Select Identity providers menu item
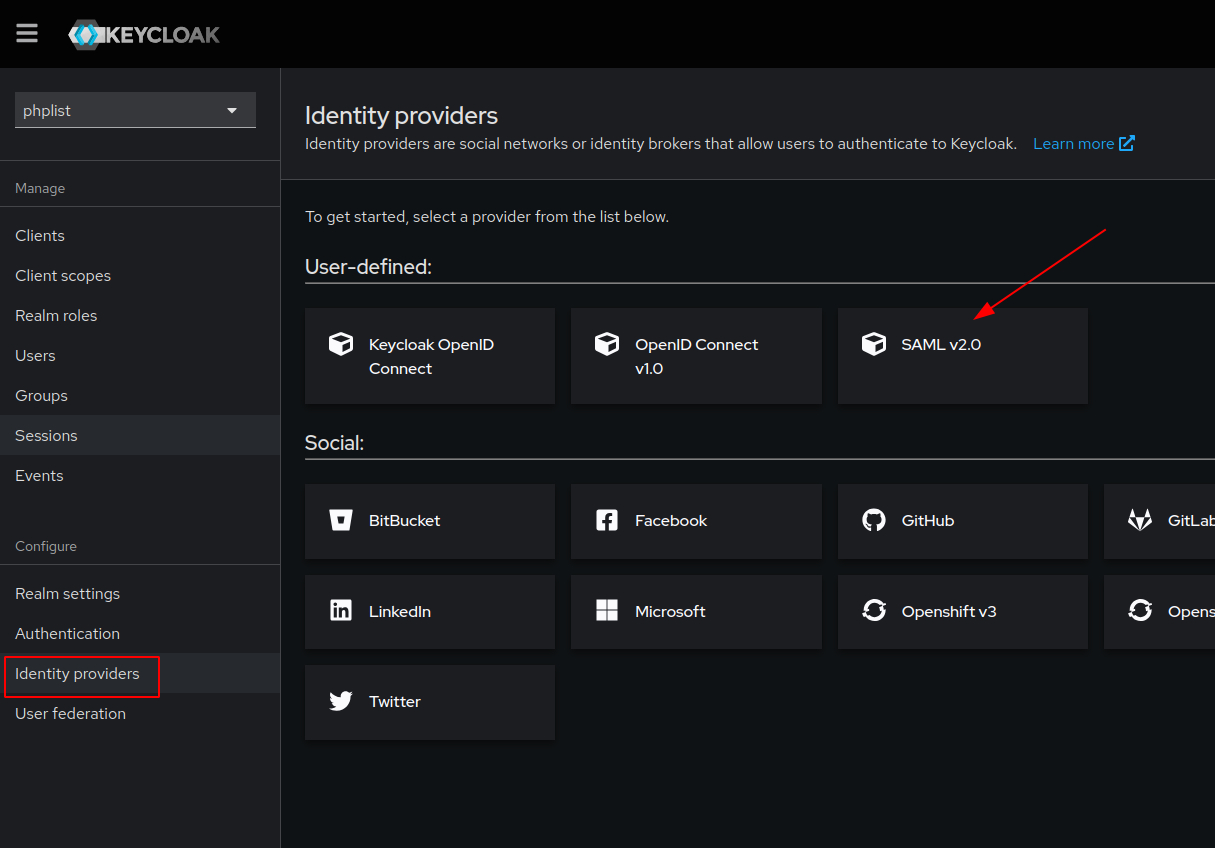 point(140,673)
